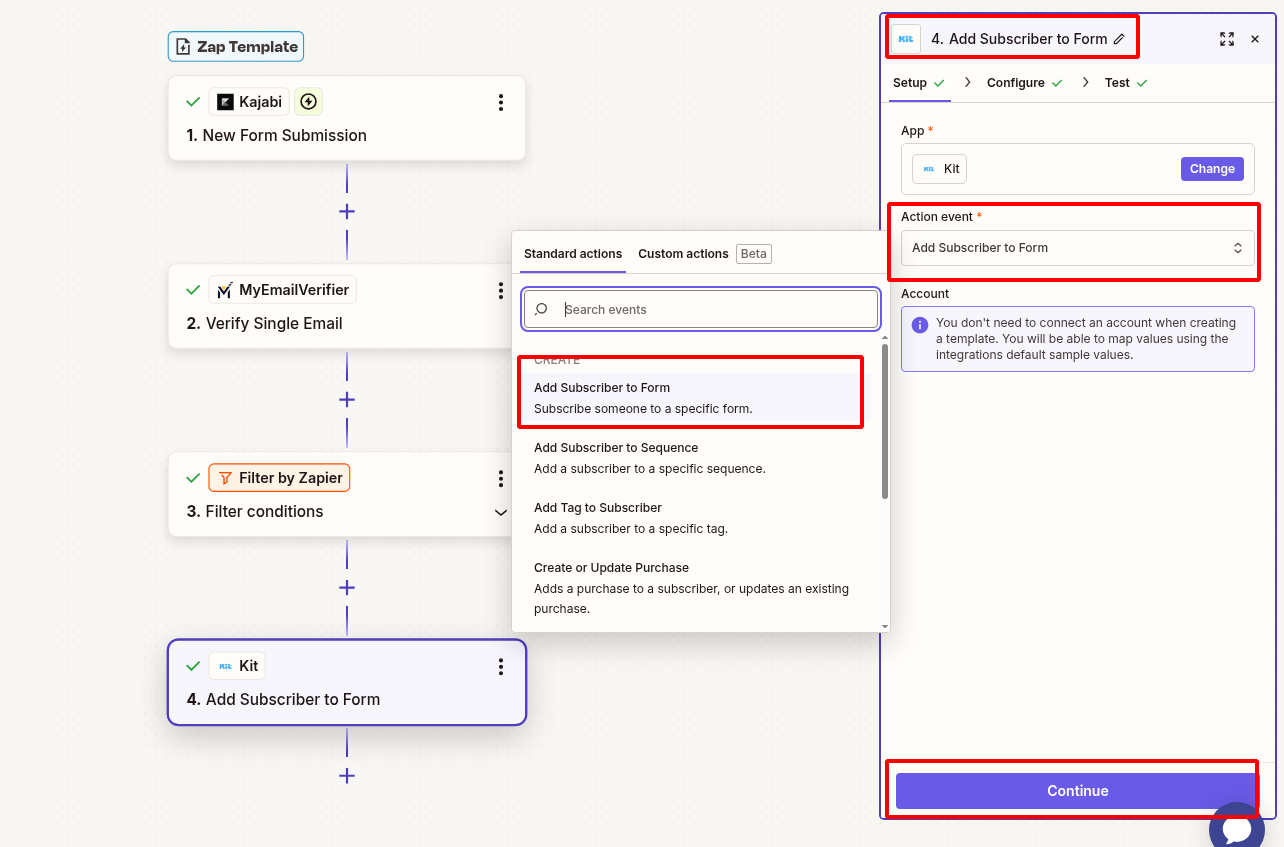This screenshot has width=1284, height=847.
Task: Click pencil icon to rename step title
Action: coord(1119,39)
